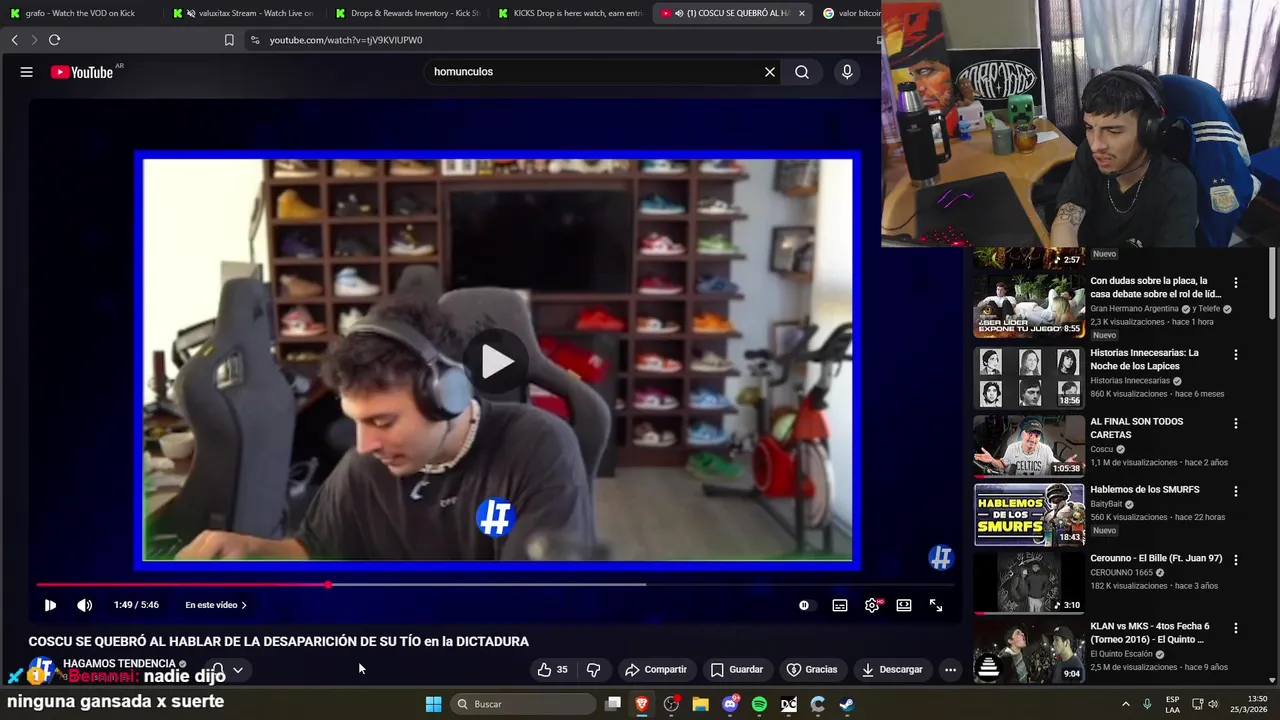Open options for 'Cerounno - El Bille'
Viewport: 1280px width, 720px height.
click(x=1235, y=560)
